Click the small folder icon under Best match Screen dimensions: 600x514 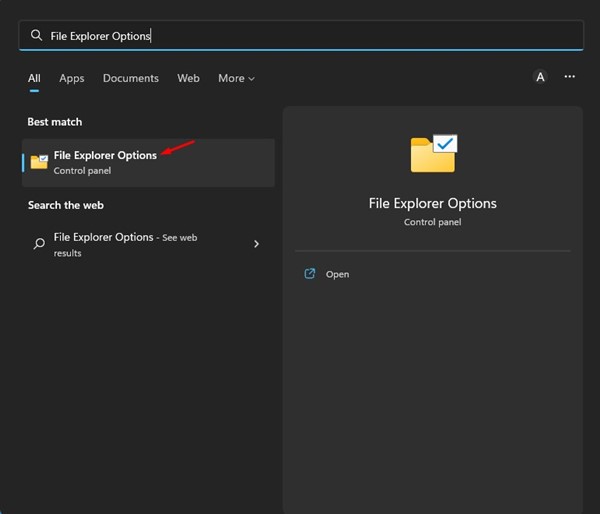tap(39, 162)
